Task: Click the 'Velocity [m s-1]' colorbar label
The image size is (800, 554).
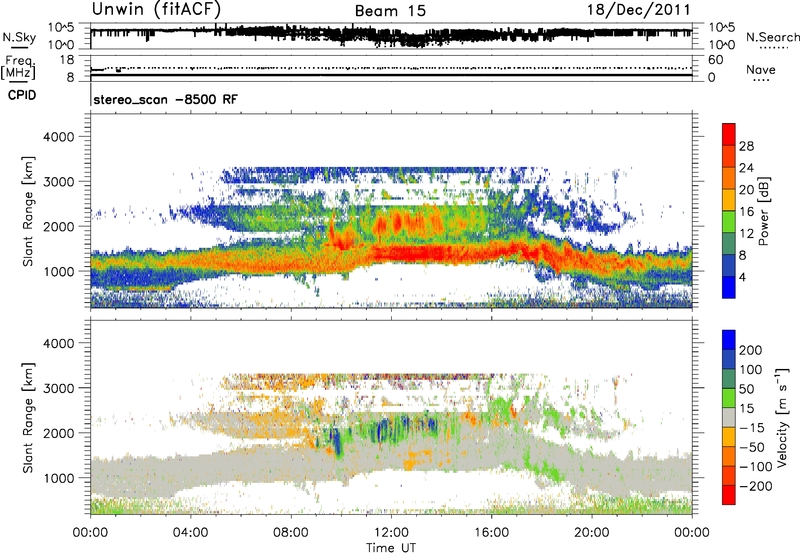Action: [x=781, y=417]
